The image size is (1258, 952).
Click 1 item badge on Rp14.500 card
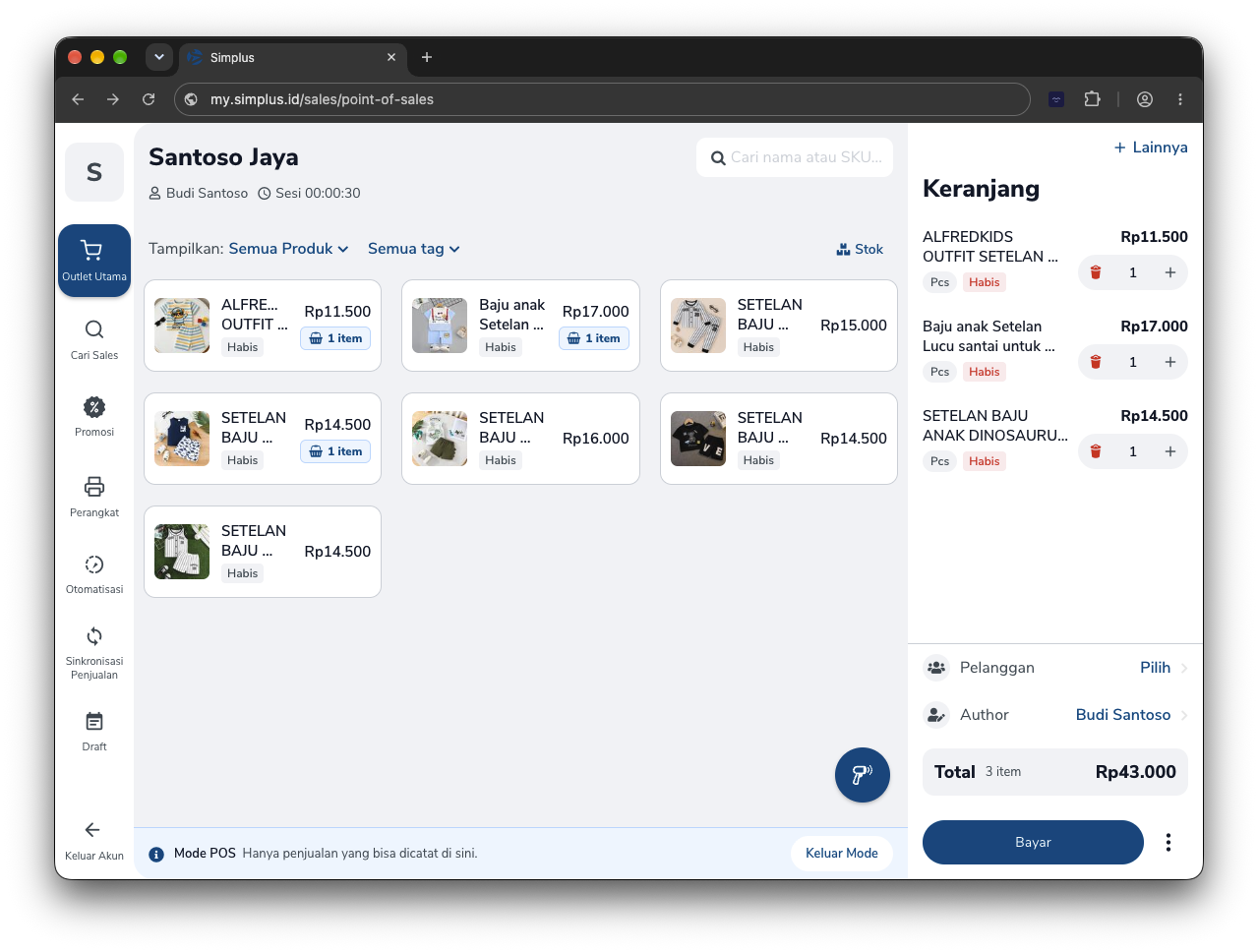[335, 451]
